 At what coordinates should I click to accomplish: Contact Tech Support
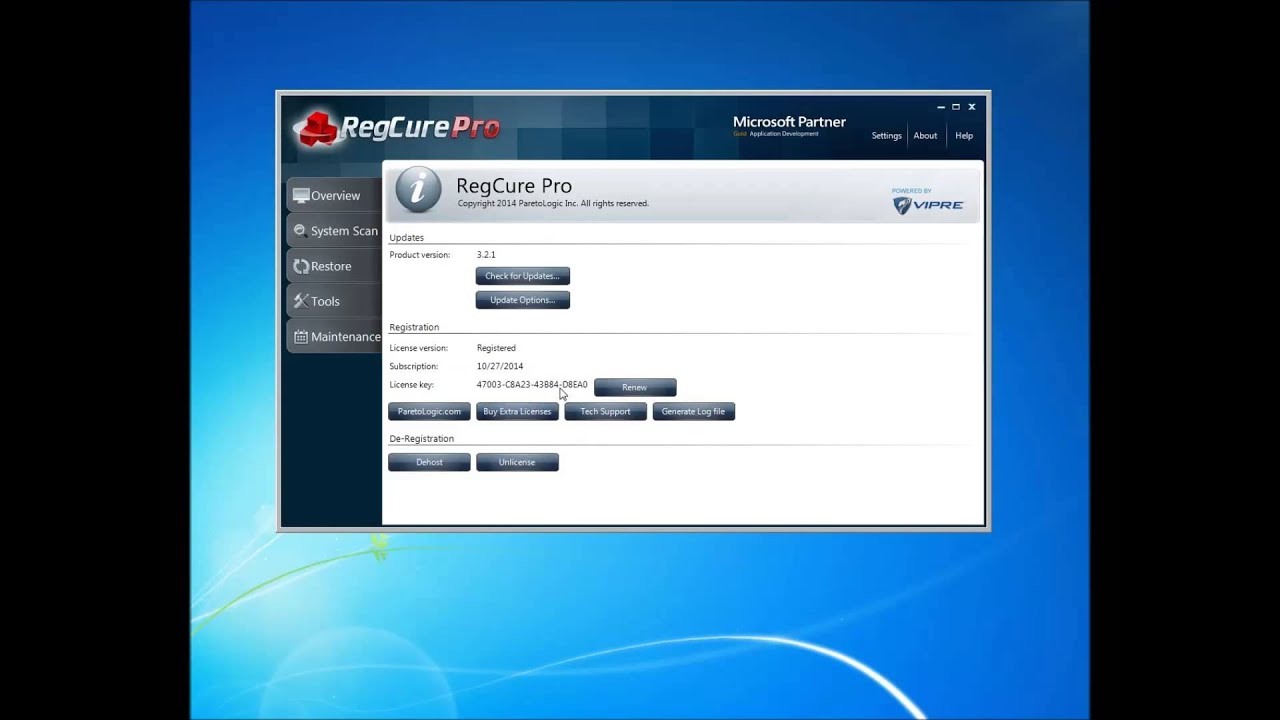[x=605, y=411]
